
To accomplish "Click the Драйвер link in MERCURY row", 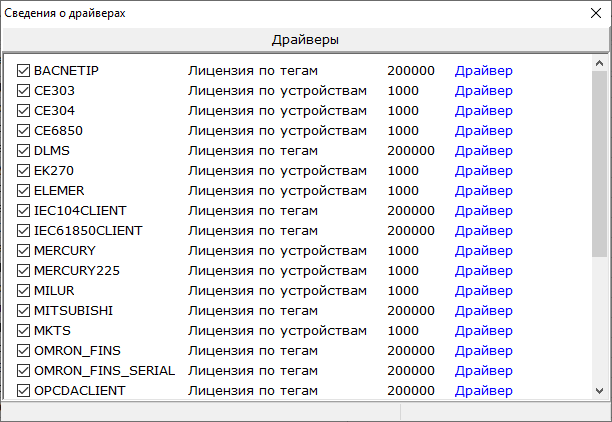I will [484, 251].
